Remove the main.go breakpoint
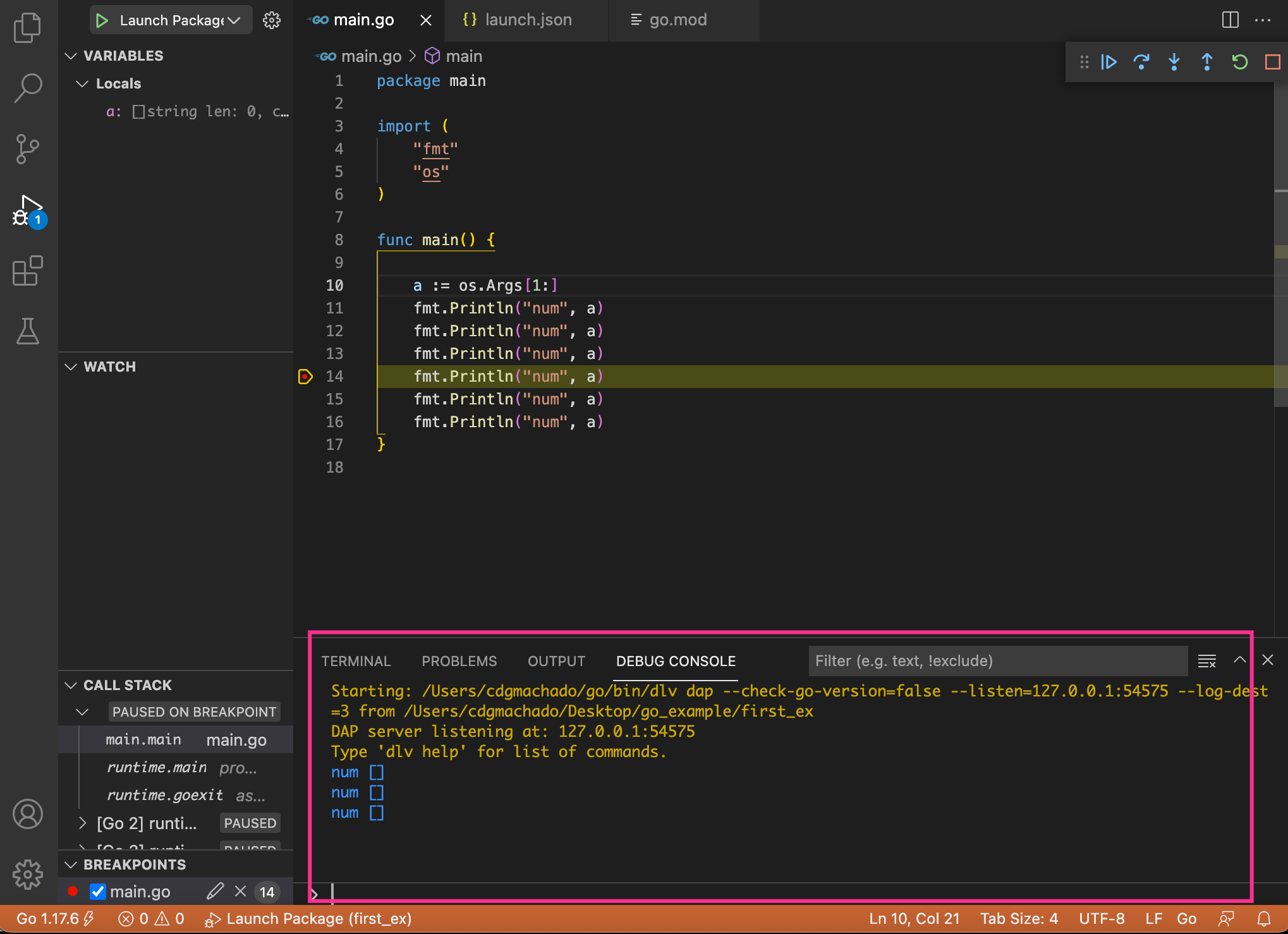This screenshot has height=934, width=1288. point(240,892)
